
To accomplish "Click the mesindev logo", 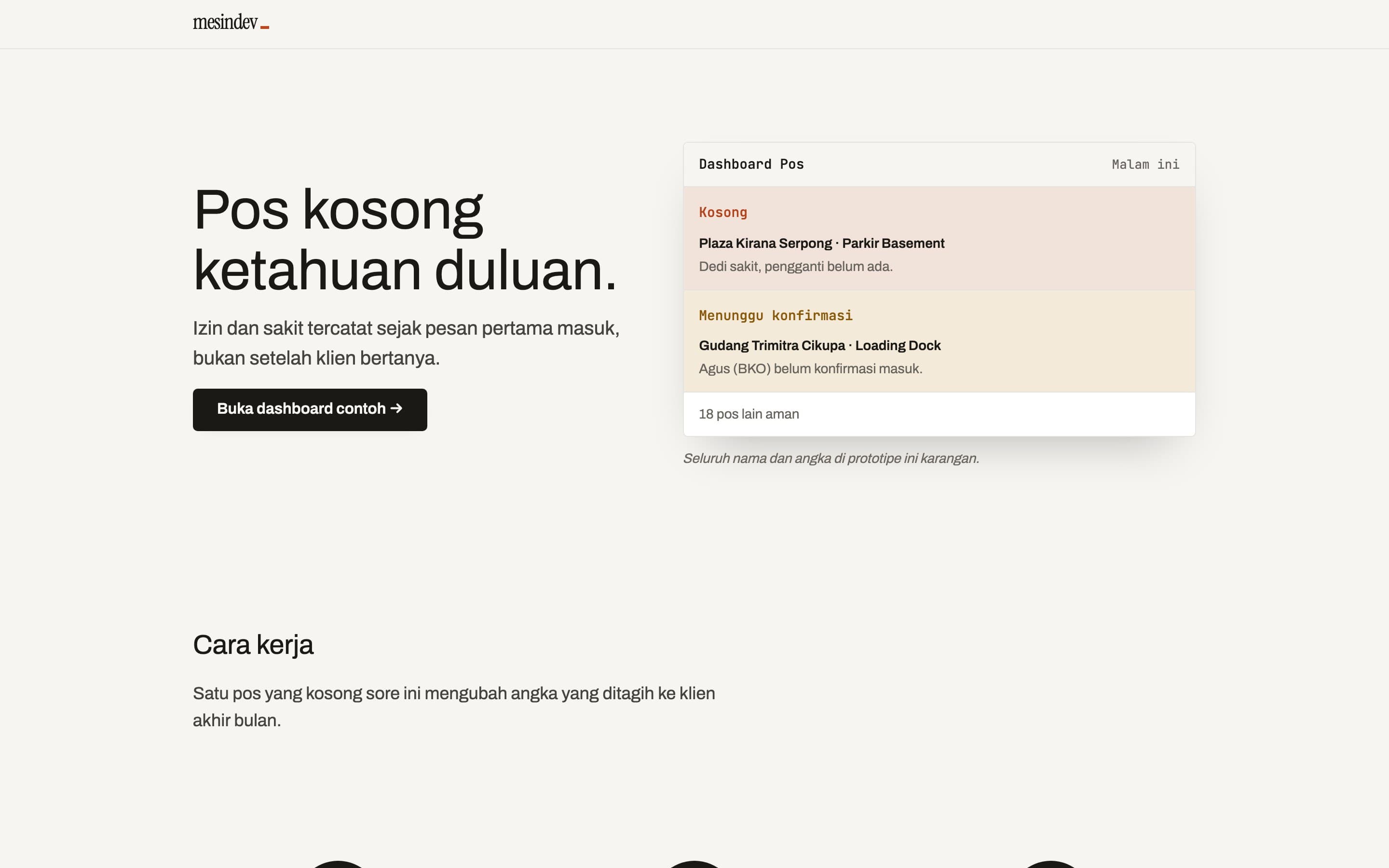I will 231,22.
